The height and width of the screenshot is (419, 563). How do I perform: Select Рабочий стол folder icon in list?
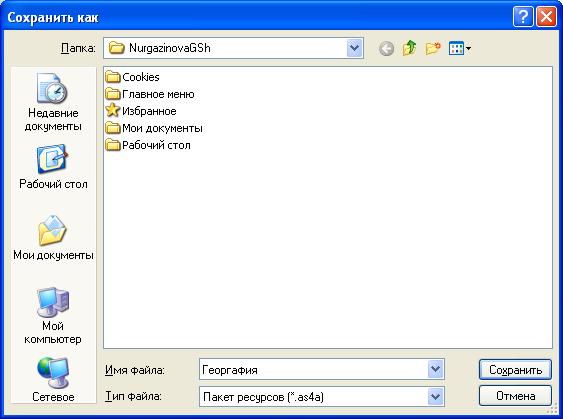point(113,145)
